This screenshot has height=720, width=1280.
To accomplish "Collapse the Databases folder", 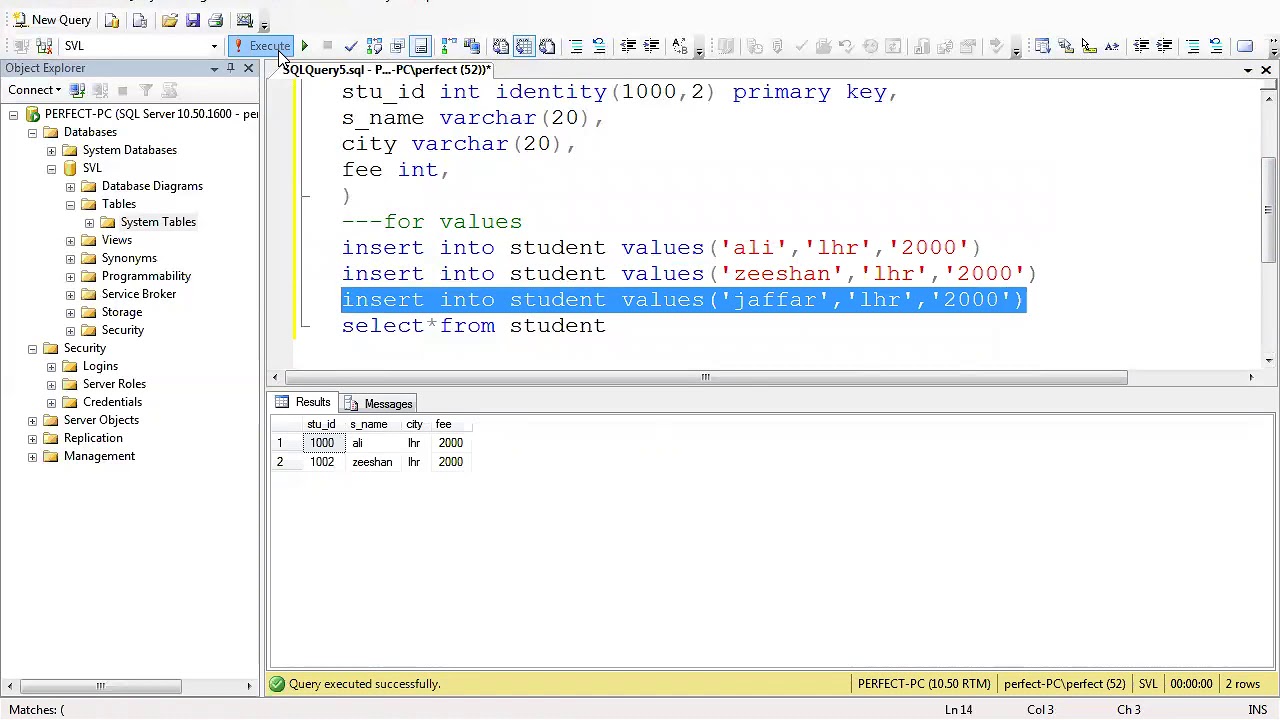I will (32, 132).
